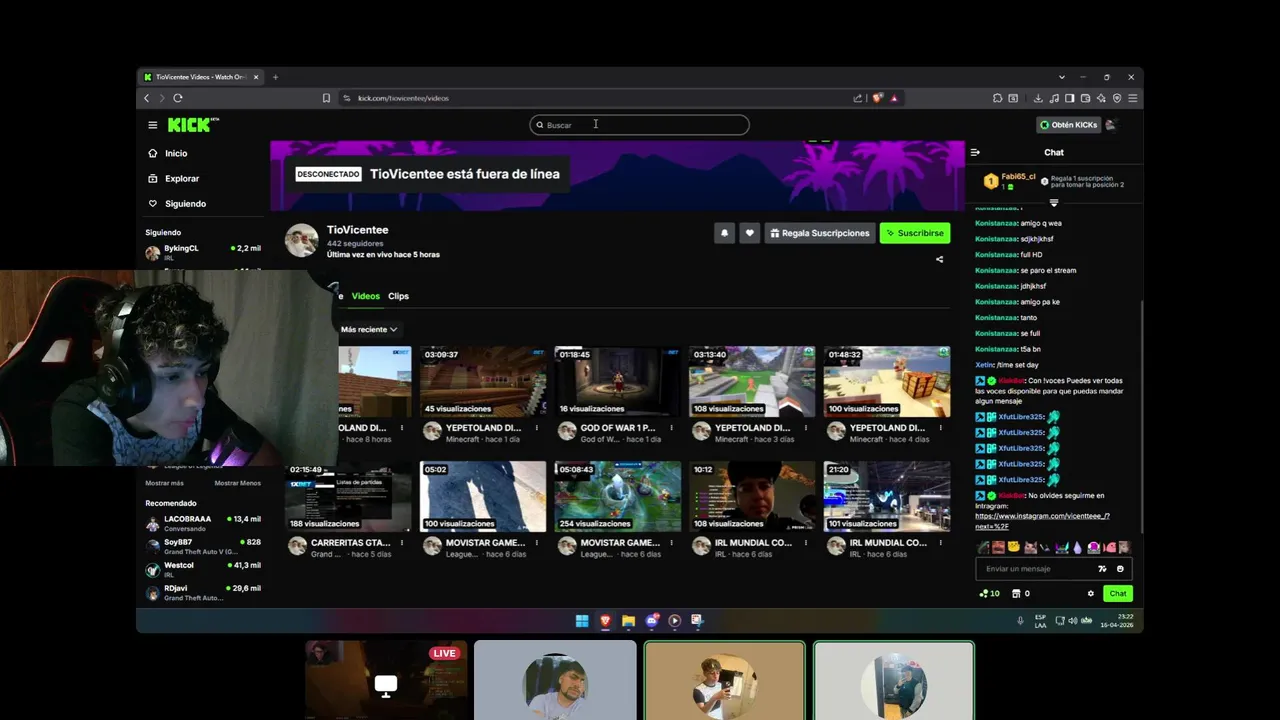Reload the page in browser toolbar
The height and width of the screenshot is (720, 1280).
pos(178,98)
